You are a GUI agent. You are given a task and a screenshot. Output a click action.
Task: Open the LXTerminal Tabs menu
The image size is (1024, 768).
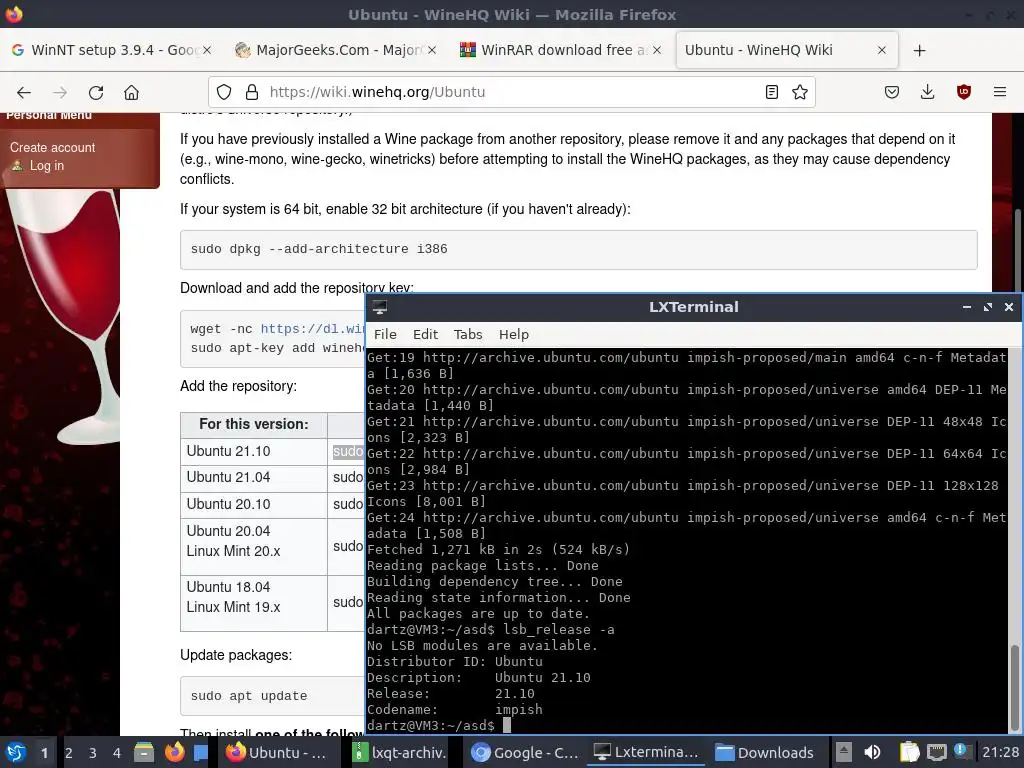[x=468, y=334]
